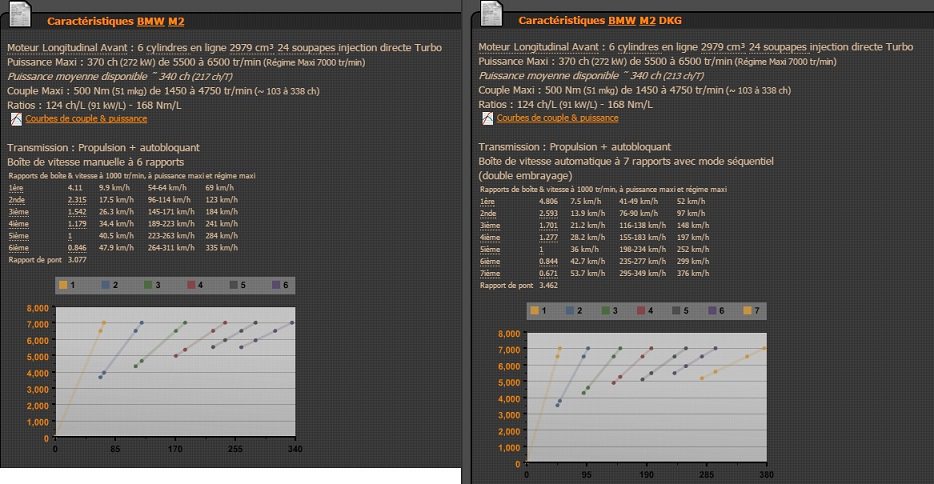Click the power average line with 217 ch/T
This screenshot has width=934, height=484.
[x=120, y=77]
